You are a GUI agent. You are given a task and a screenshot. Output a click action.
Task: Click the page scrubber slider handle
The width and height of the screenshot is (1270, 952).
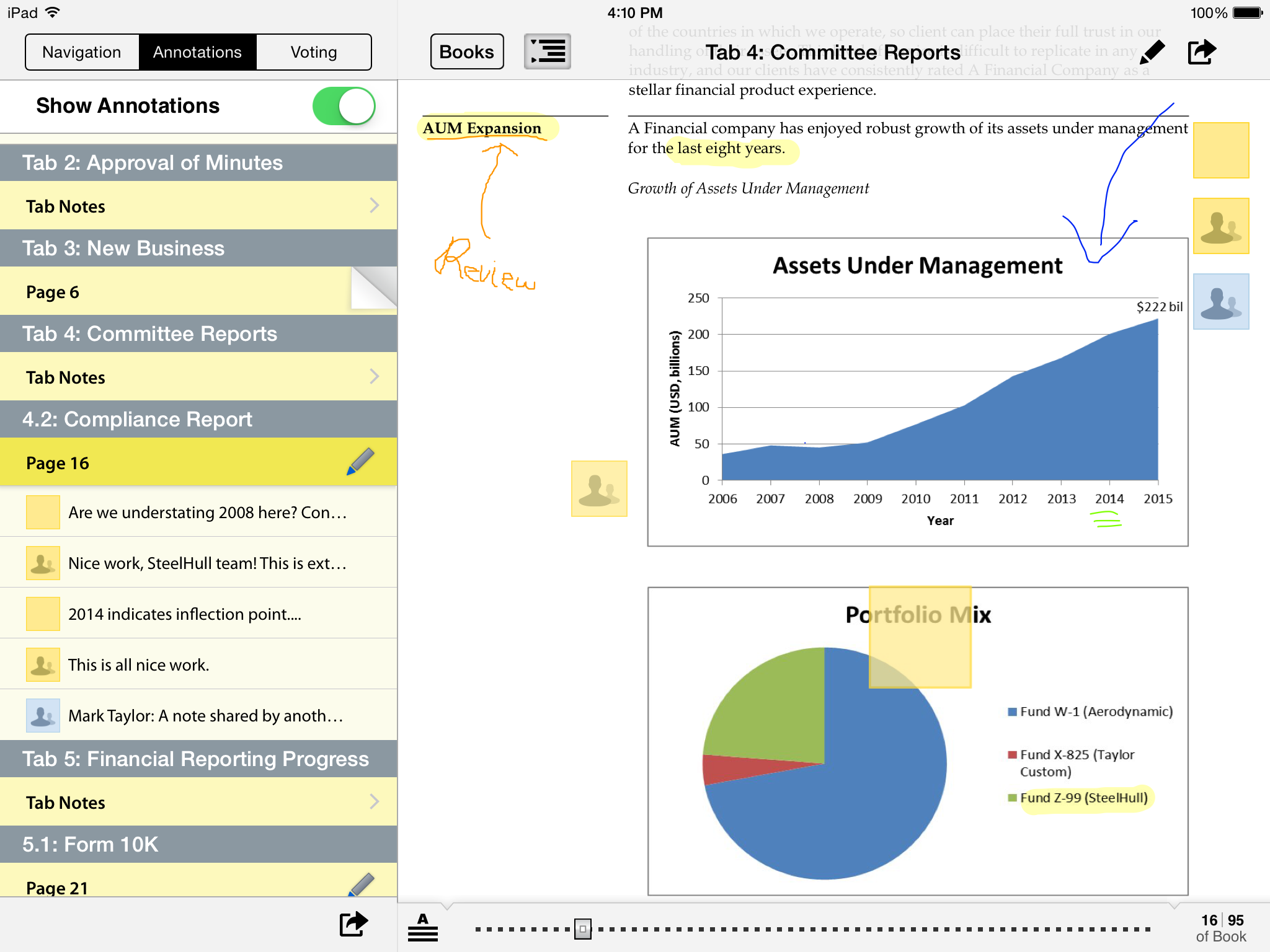point(582,928)
